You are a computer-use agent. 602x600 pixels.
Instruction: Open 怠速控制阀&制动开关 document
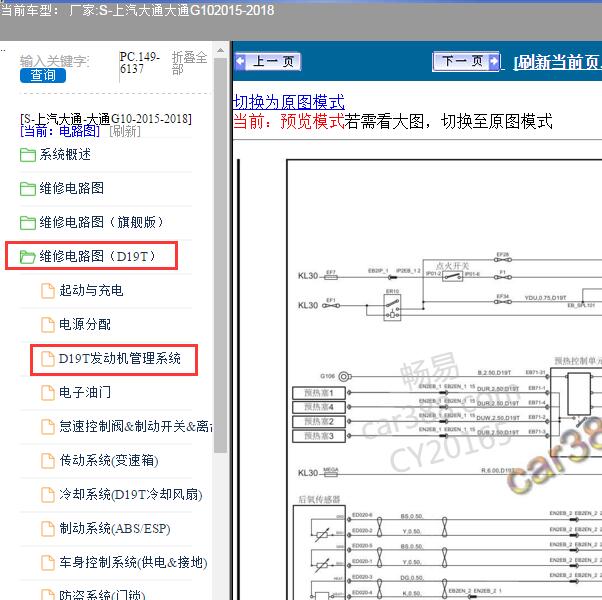pyautogui.click(x=136, y=426)
